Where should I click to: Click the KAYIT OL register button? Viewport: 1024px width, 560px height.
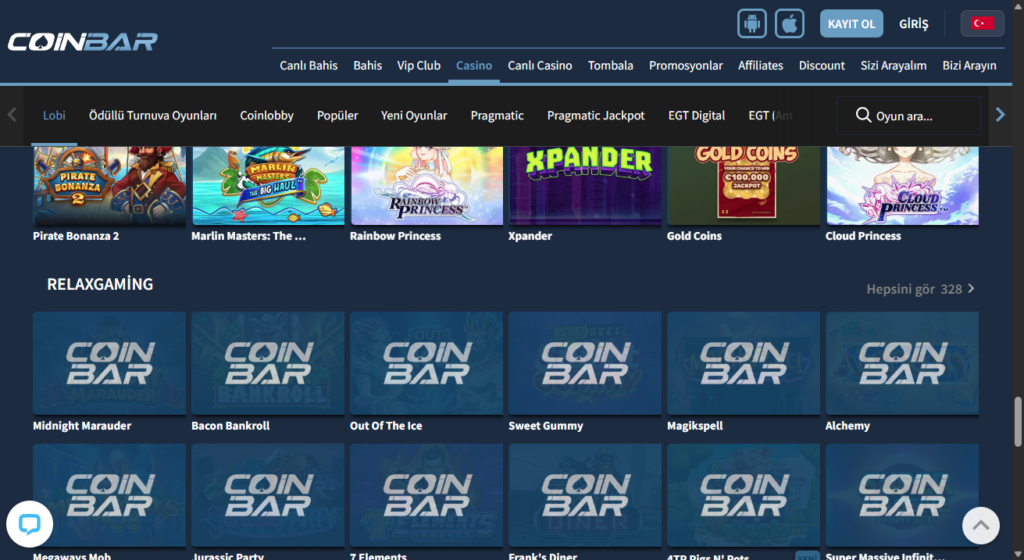(x=851, y=23)
